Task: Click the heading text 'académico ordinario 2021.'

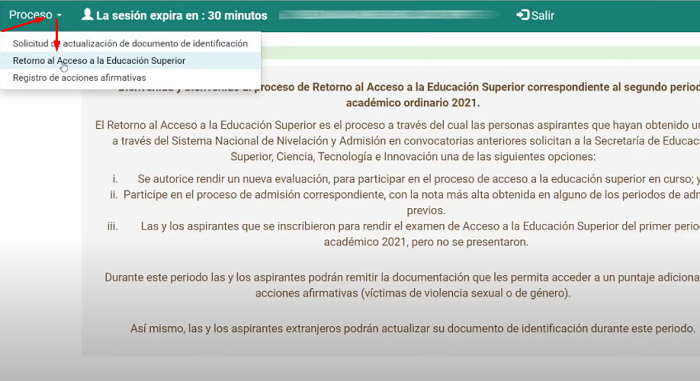Action: [x=413, y=103]
